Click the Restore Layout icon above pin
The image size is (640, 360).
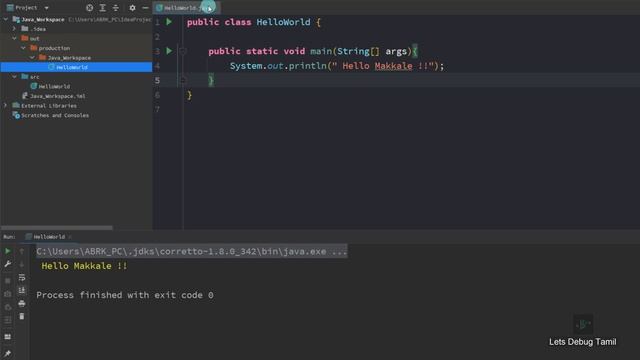tap(7, 337)
